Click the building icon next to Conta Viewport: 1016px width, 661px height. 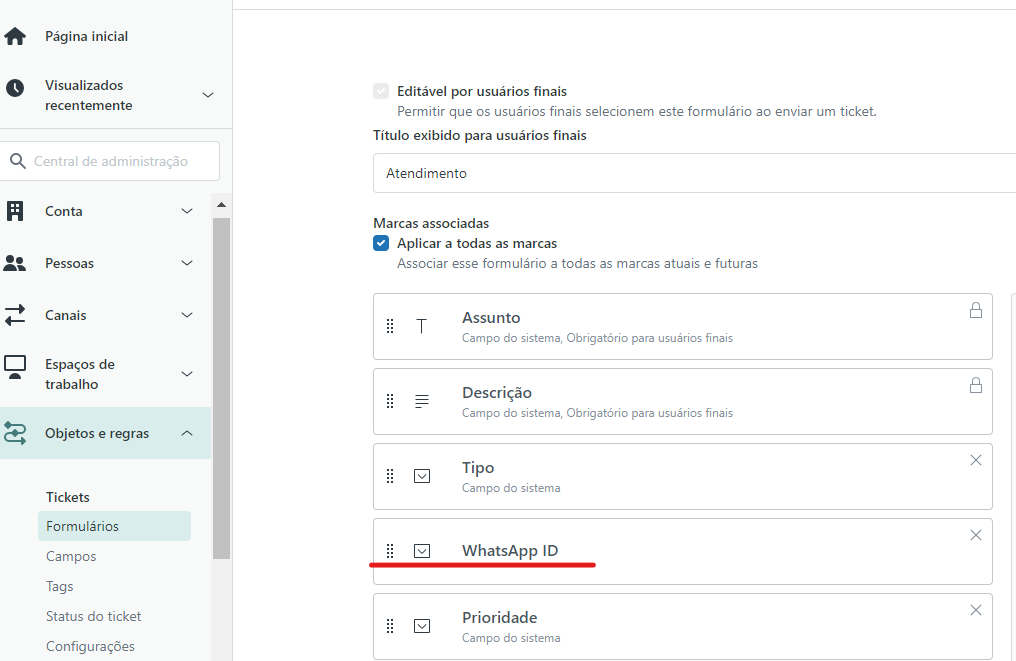[x=15, y=211]
